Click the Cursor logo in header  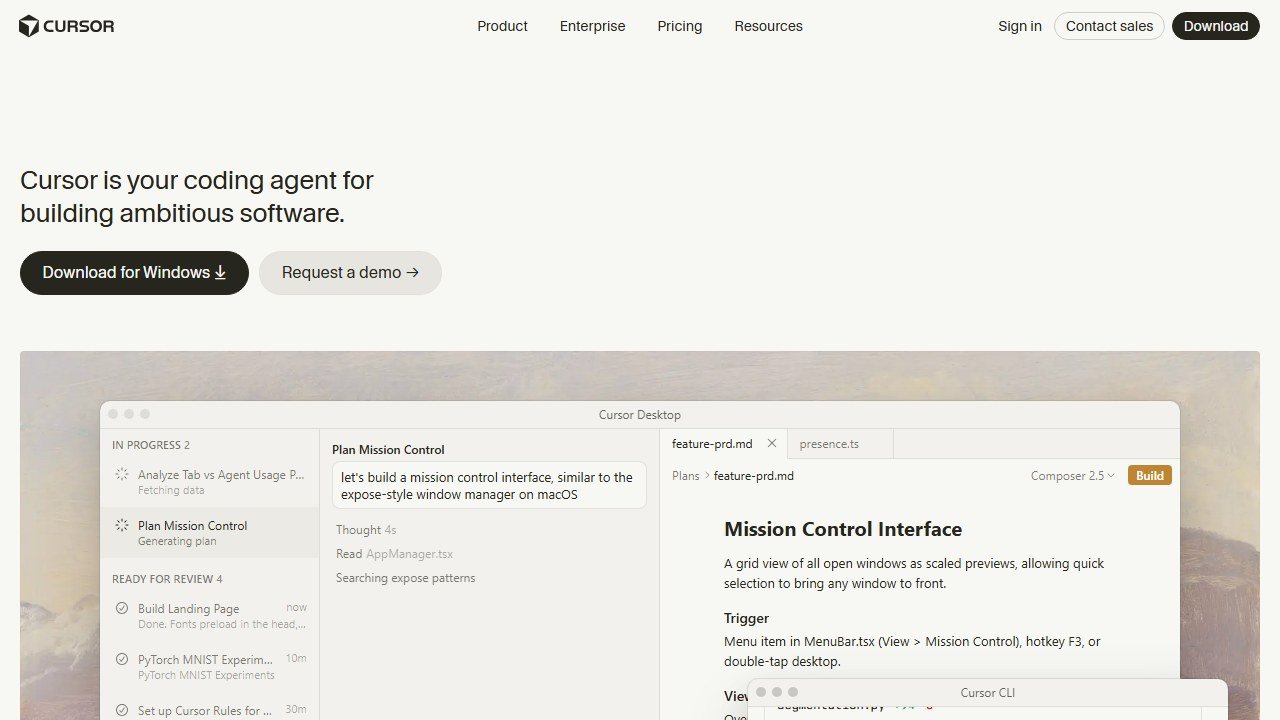pyautogui.click(x=67, y=26)
